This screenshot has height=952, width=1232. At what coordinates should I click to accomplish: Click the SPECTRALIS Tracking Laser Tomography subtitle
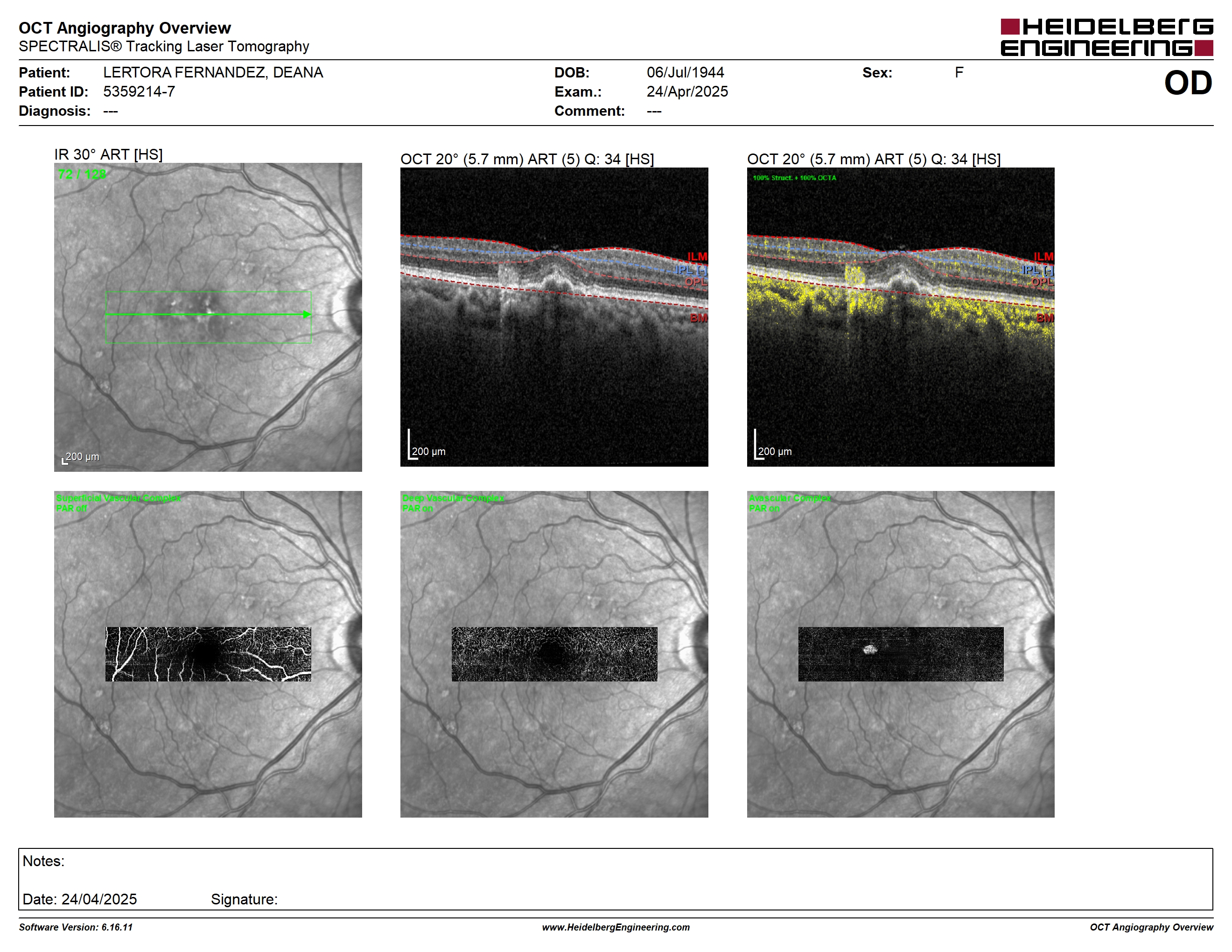pos(164,46)
